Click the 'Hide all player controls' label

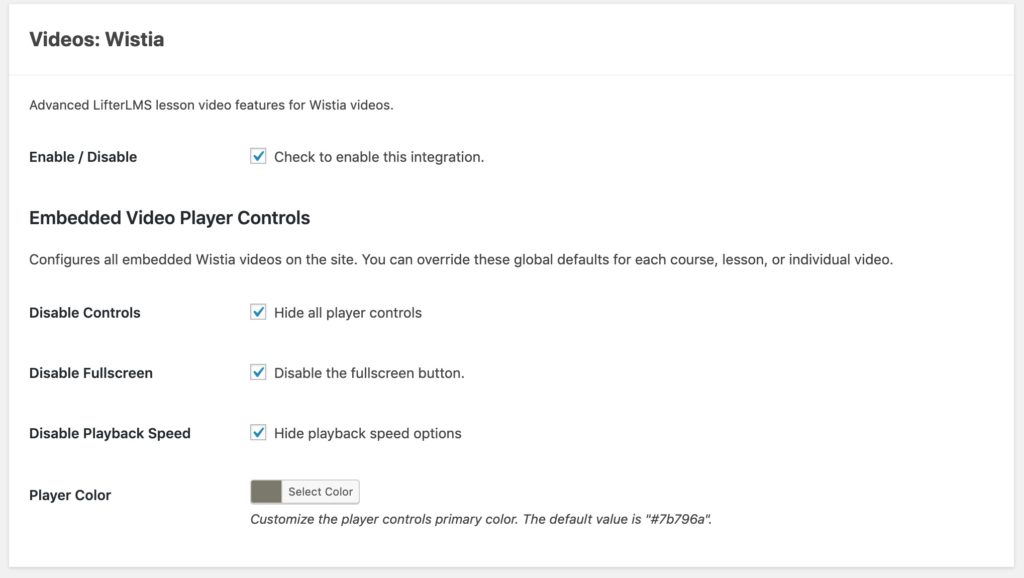(x=347, y=313)
